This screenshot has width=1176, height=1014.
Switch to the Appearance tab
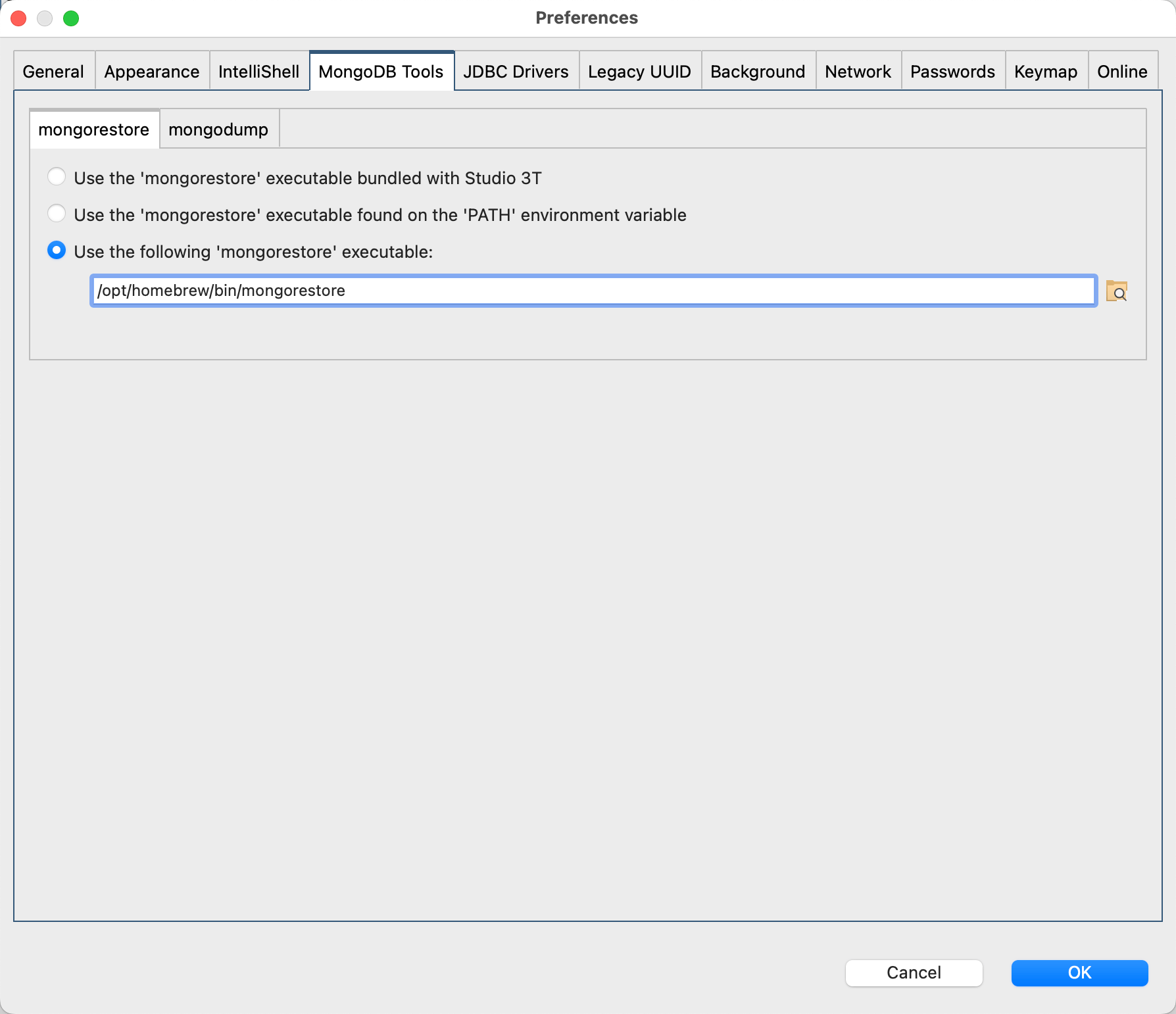click(x=152, y=72)
